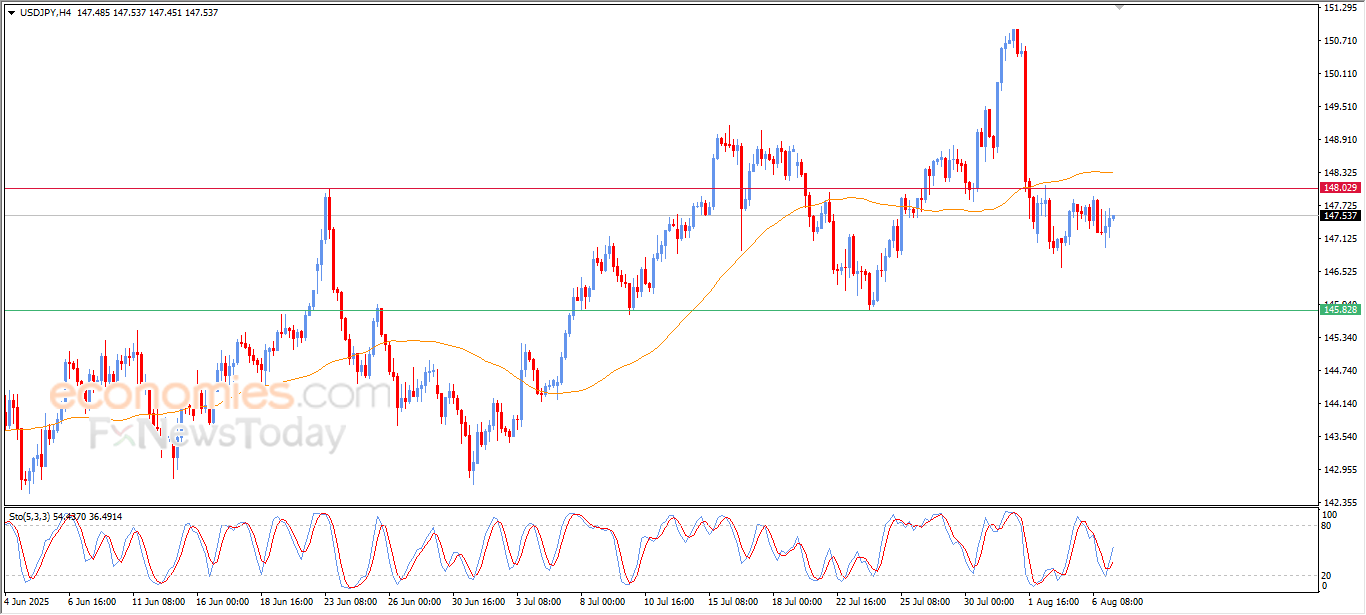Click the 144.140 price axis label
The height and width of the screenshot is (615, 1366).
click(x=1340, y=404)
